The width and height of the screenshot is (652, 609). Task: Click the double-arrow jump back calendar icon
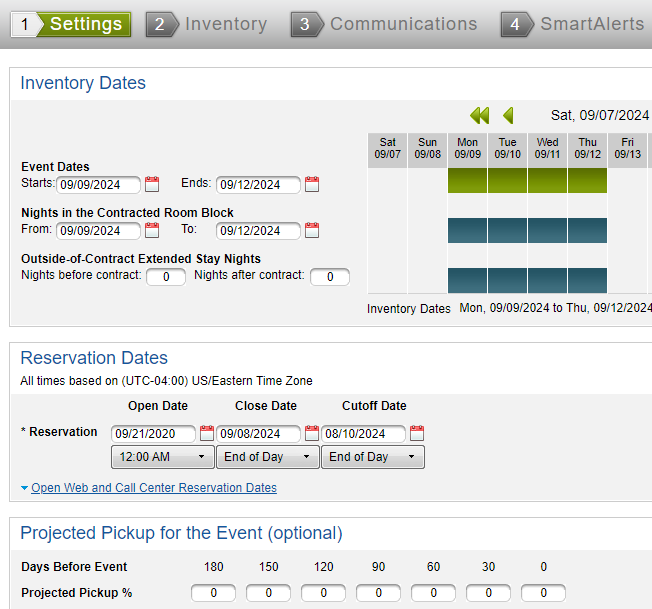(479, 115)
